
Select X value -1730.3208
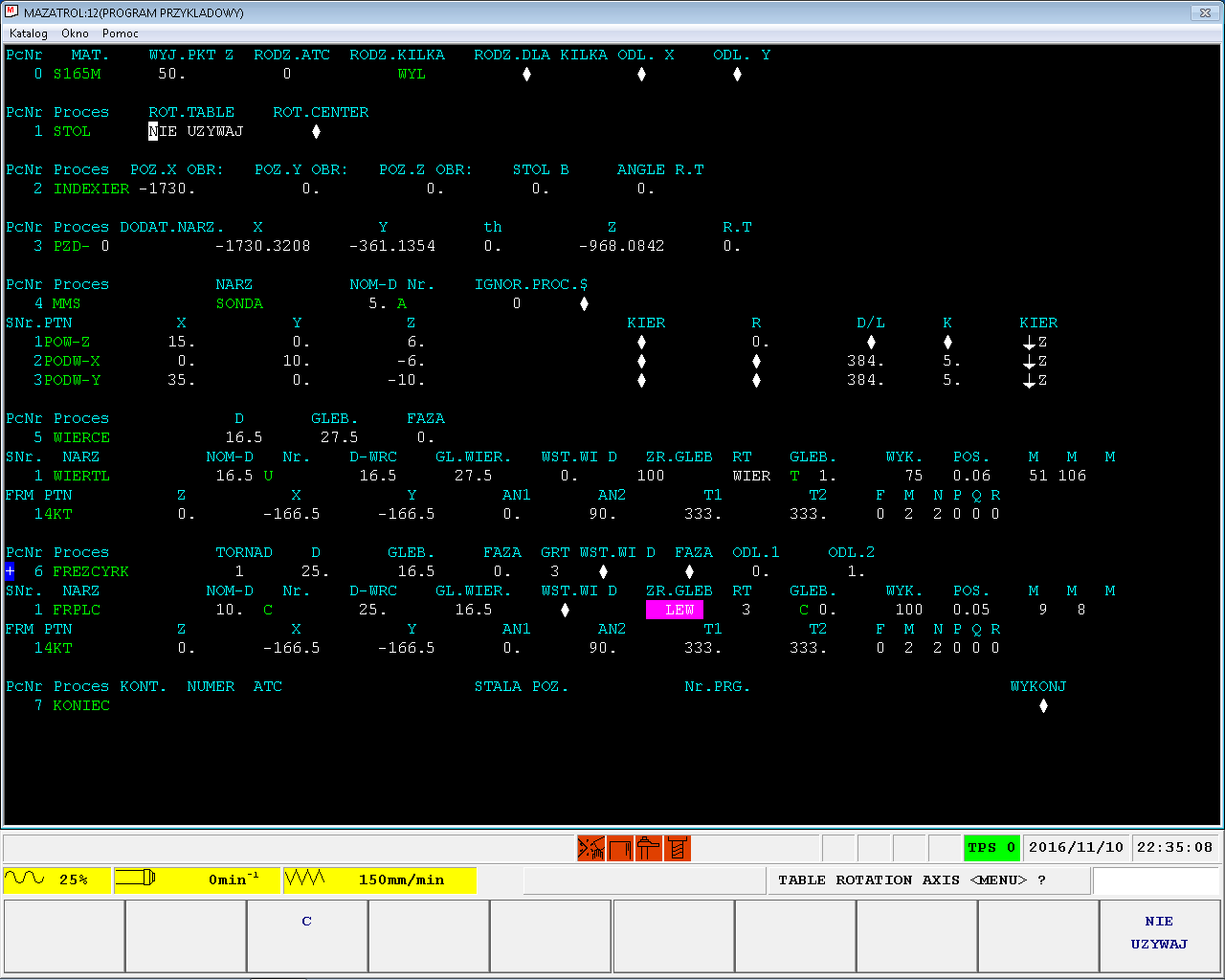pos(263,246)
